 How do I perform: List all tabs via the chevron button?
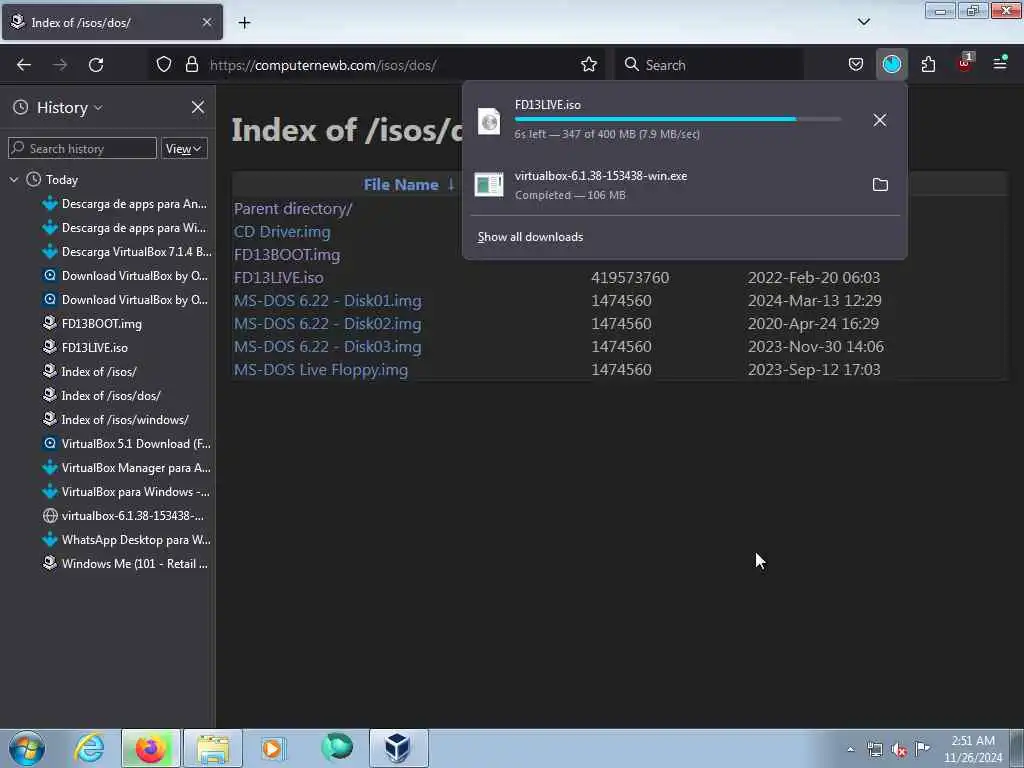(863, 22)
